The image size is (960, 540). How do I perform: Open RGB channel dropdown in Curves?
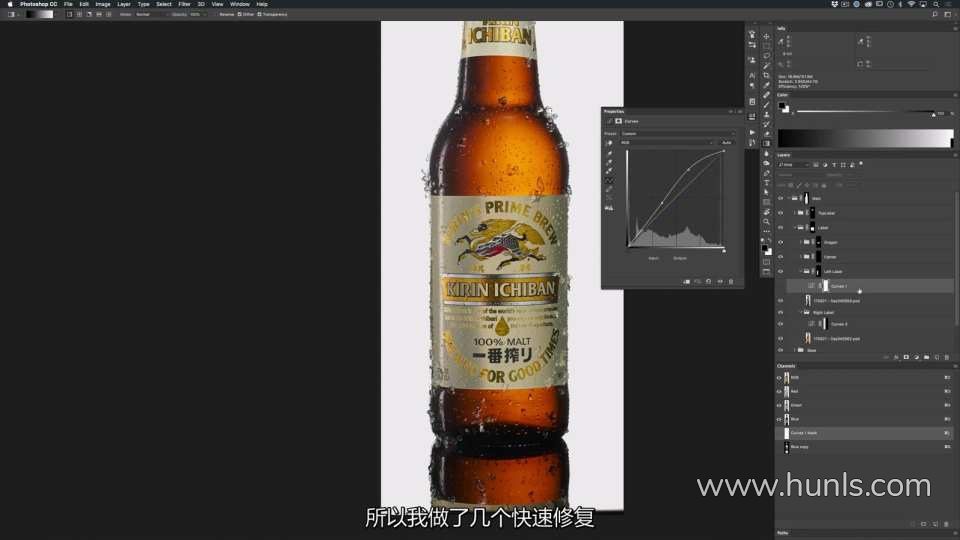(667, 143)
